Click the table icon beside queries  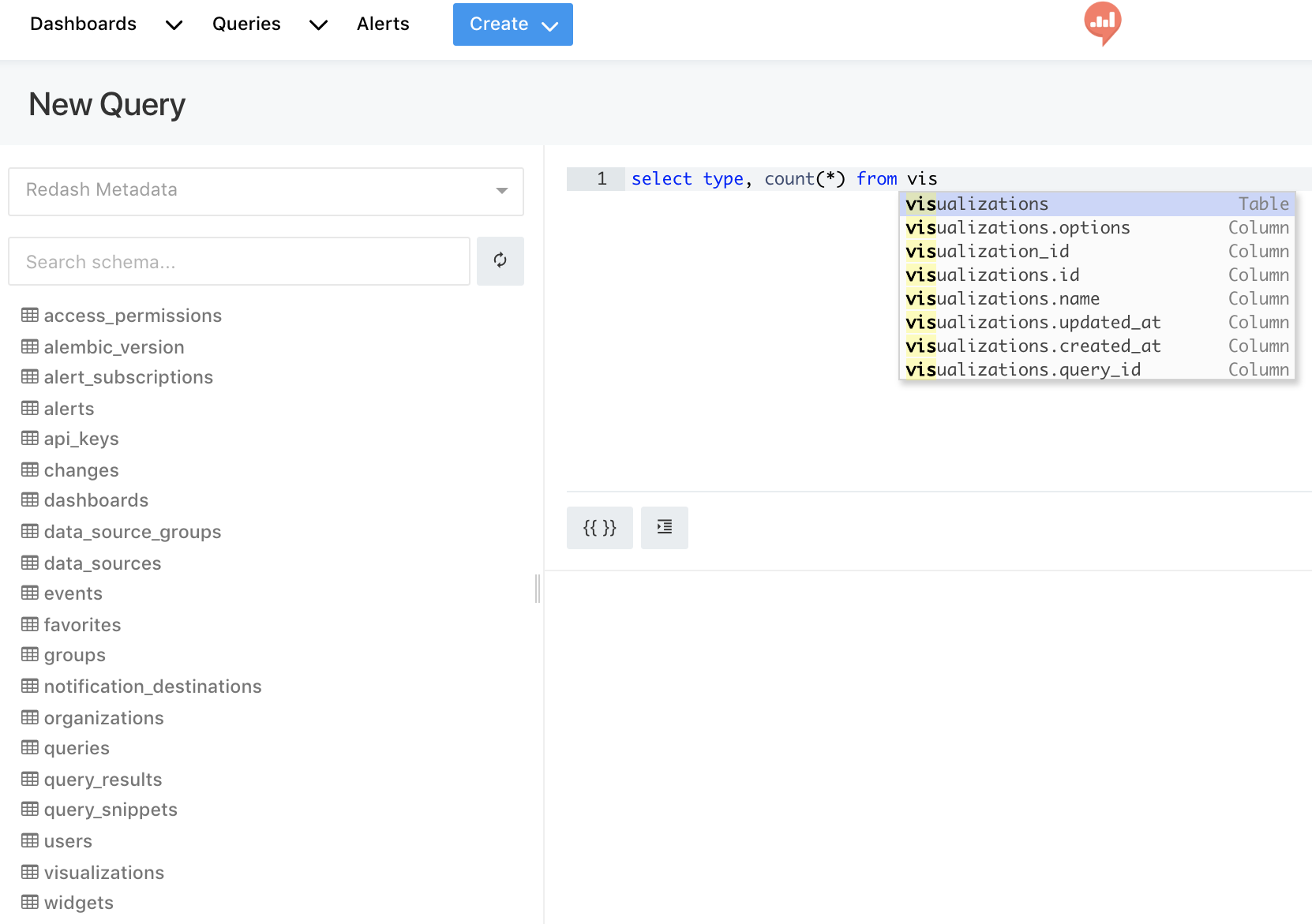pyautogui.click(x=30, y=748)
